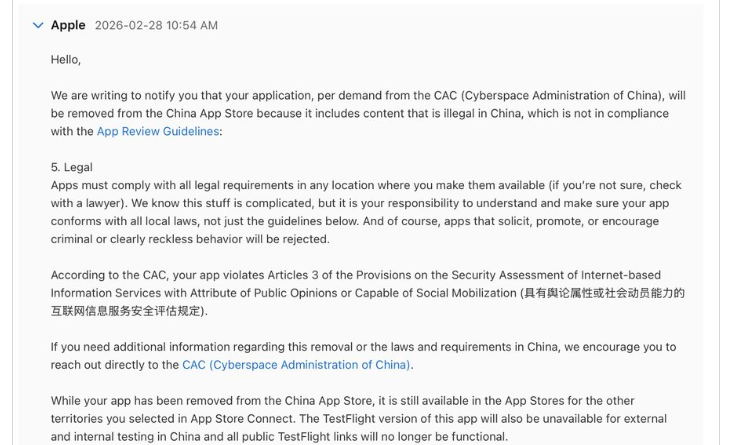Click the "Hello," greeting line
Screen dimensions: 731x445
tap(66, 60)
